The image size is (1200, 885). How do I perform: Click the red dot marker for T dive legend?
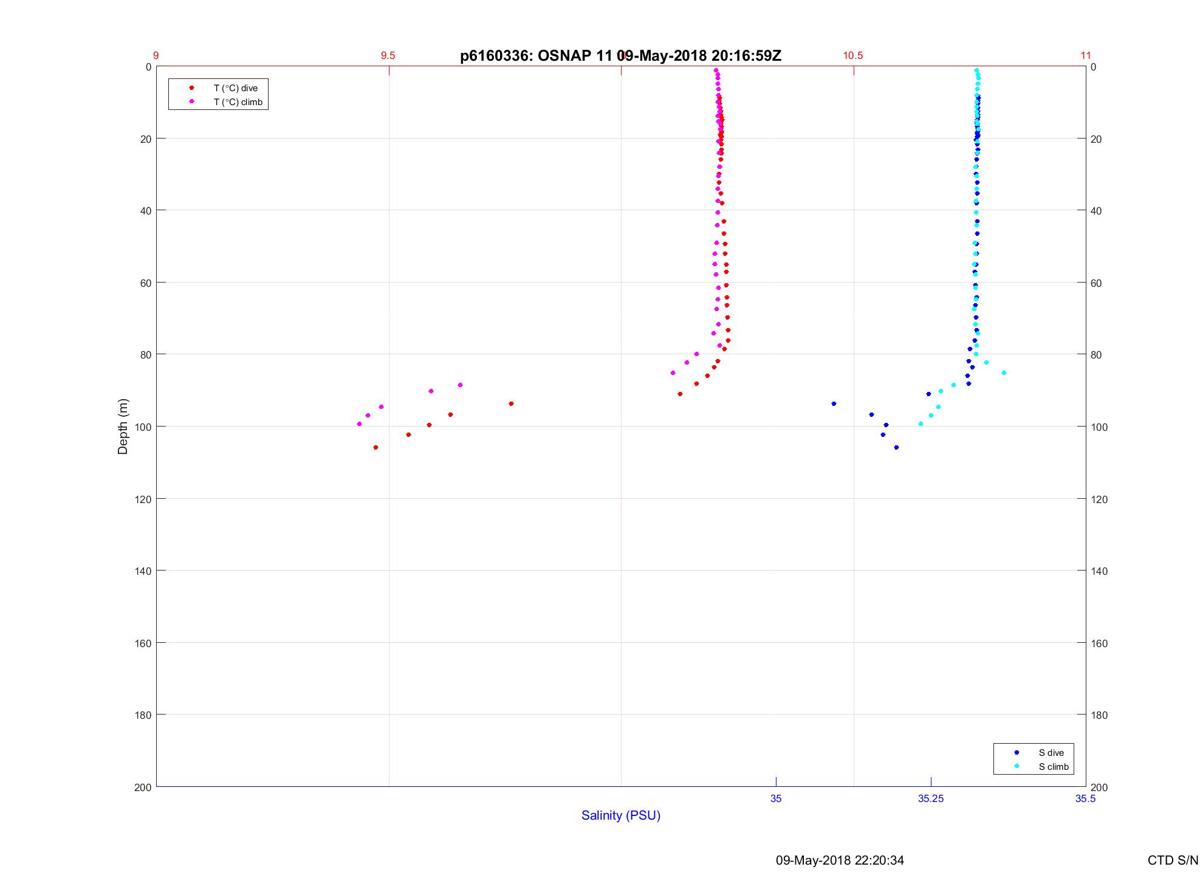click(191, 88)
